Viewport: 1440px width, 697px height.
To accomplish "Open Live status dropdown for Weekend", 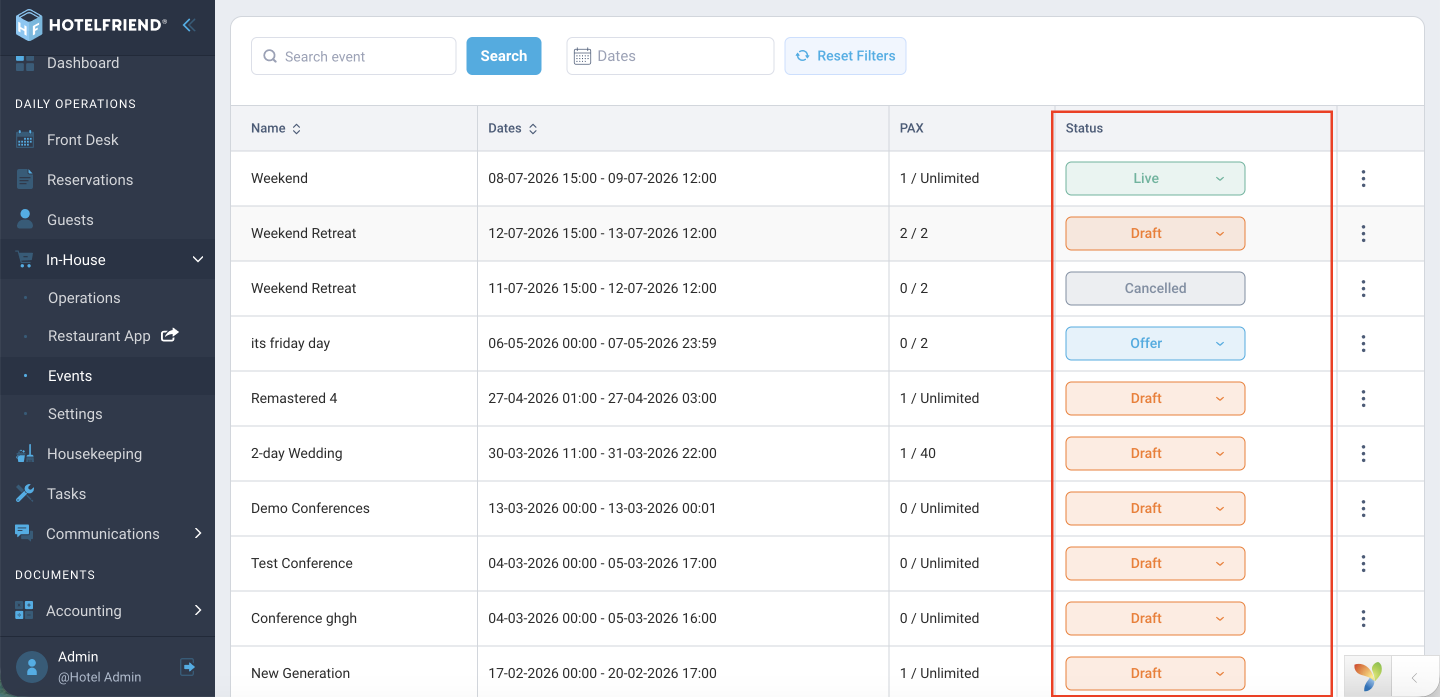I will click(1155, 178).
